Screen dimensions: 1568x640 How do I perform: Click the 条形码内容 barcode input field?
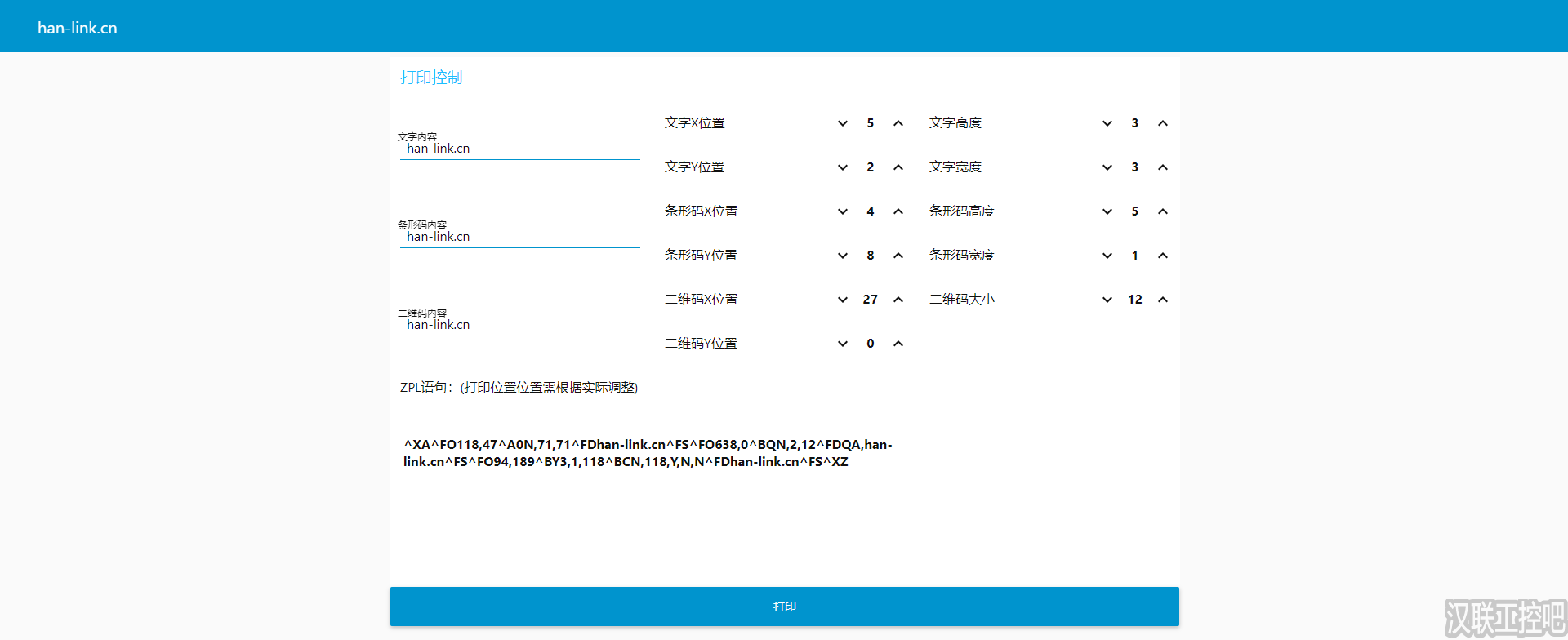pos(520,237)
